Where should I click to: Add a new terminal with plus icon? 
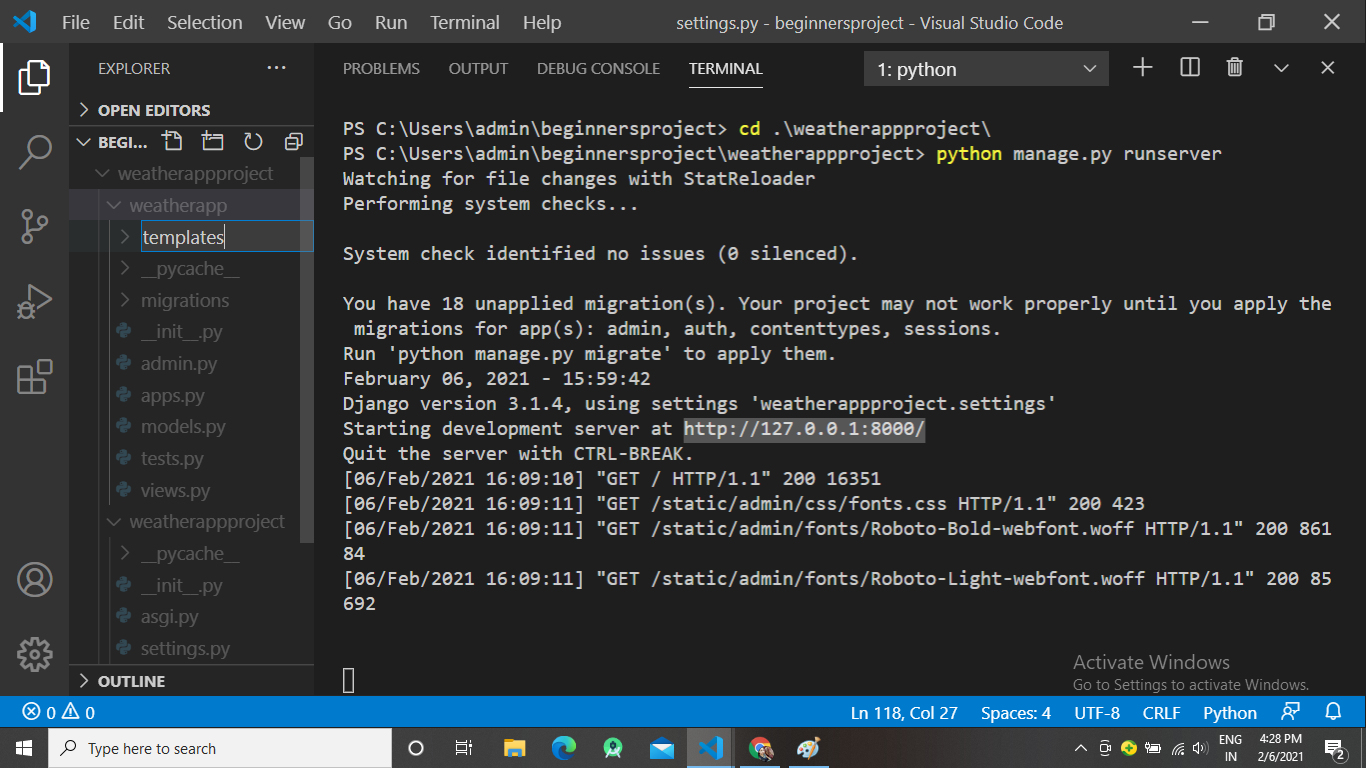(1142, 67)
